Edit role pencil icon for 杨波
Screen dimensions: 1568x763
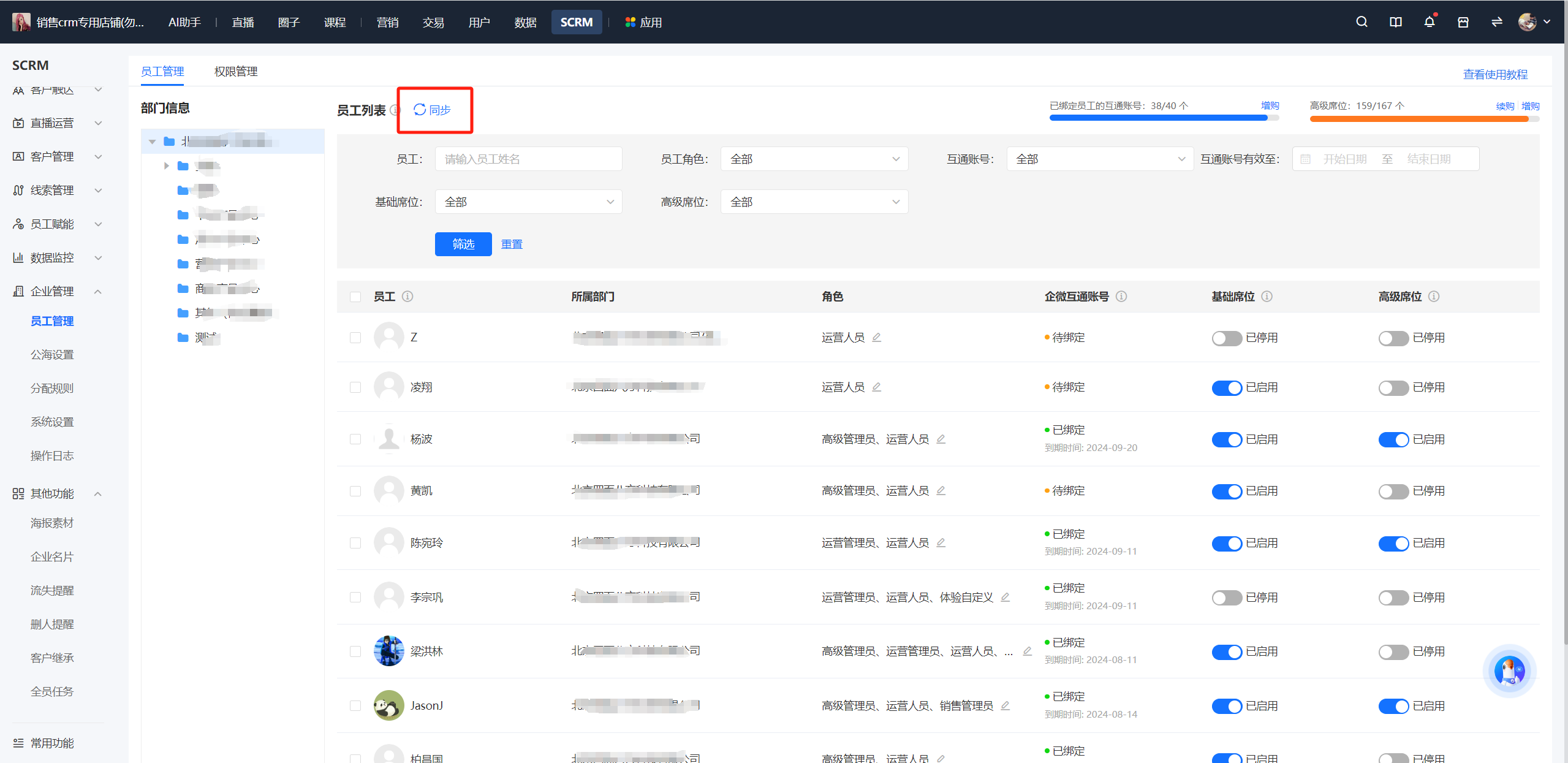941,439
